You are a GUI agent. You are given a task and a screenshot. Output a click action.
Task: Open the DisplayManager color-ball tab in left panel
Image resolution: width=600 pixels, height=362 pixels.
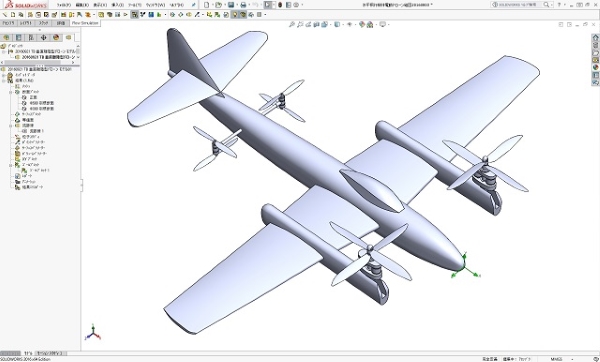(56, 38)
